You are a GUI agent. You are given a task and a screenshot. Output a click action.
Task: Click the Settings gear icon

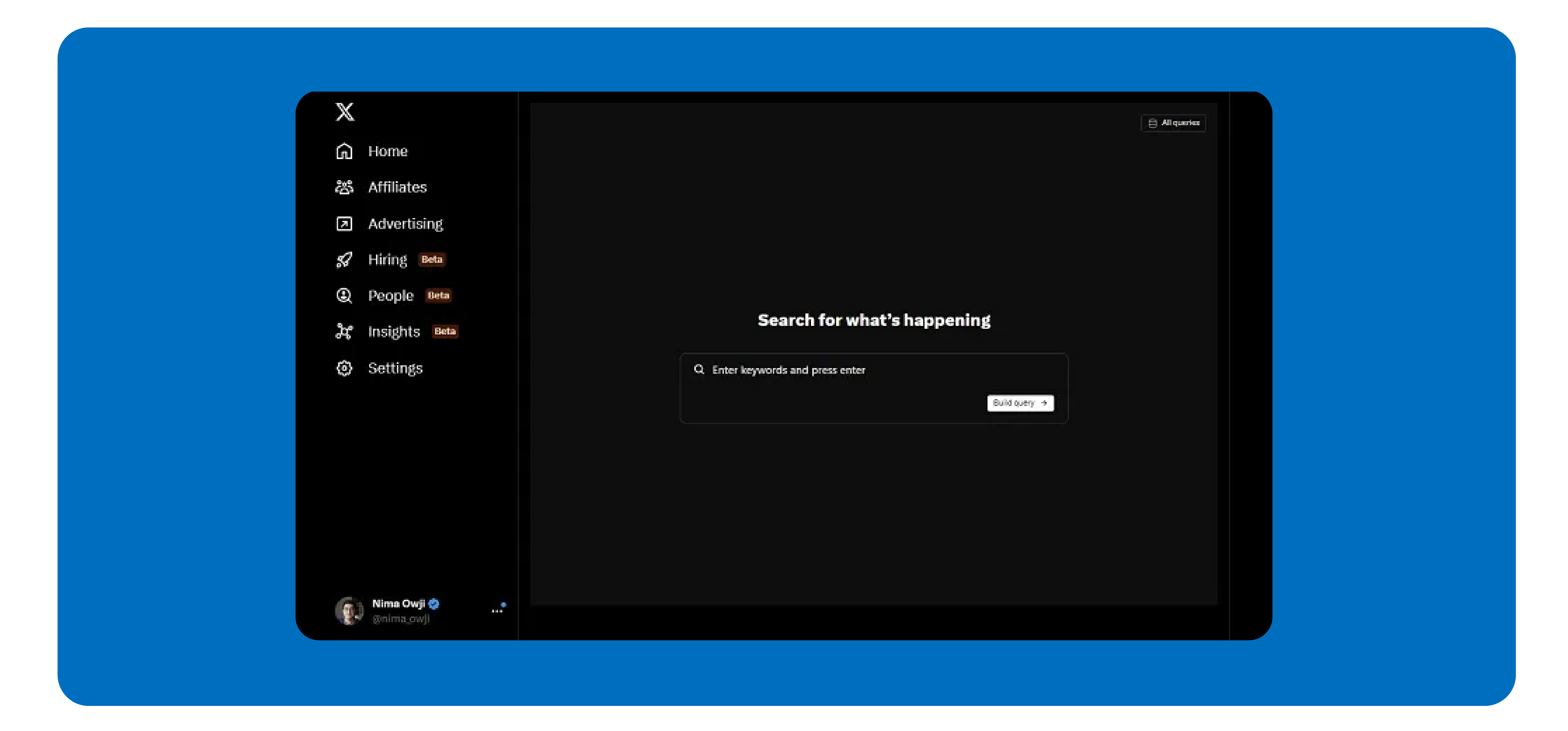[344, 368]
